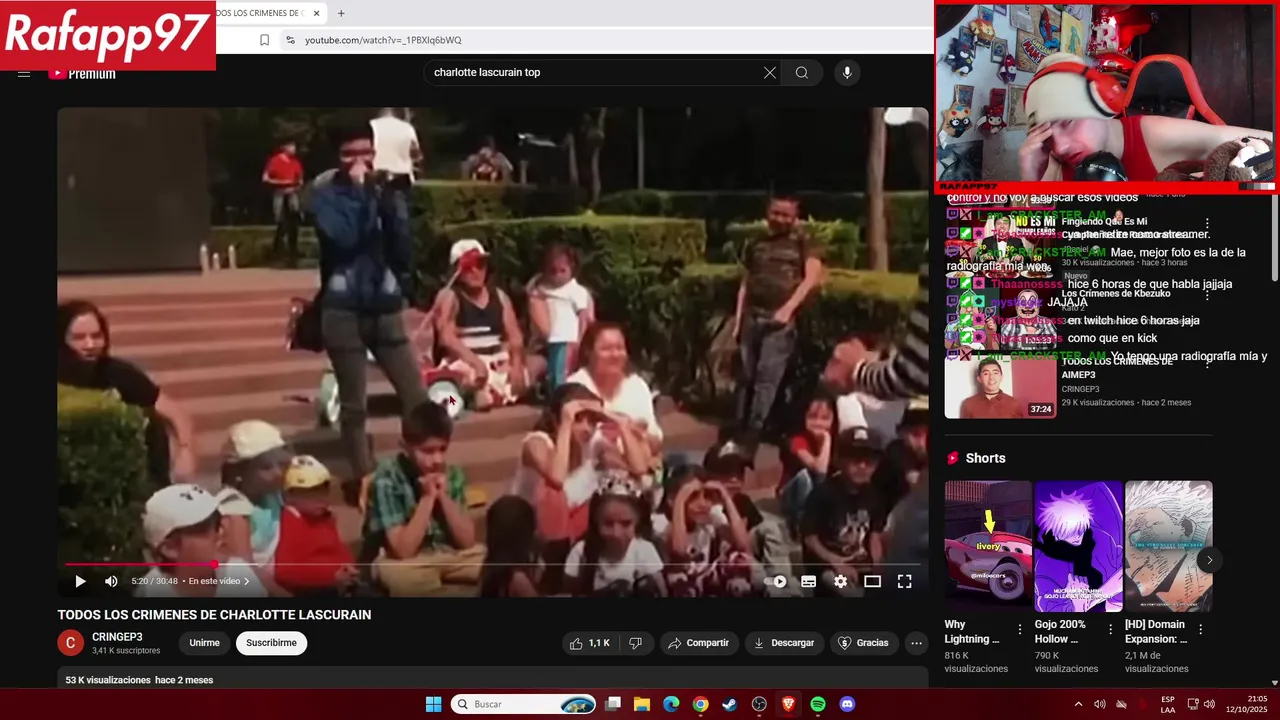Open Task View on the taskbar
Image resolution: width=1280 pixels, height=720 pixels.
(613, 704)
